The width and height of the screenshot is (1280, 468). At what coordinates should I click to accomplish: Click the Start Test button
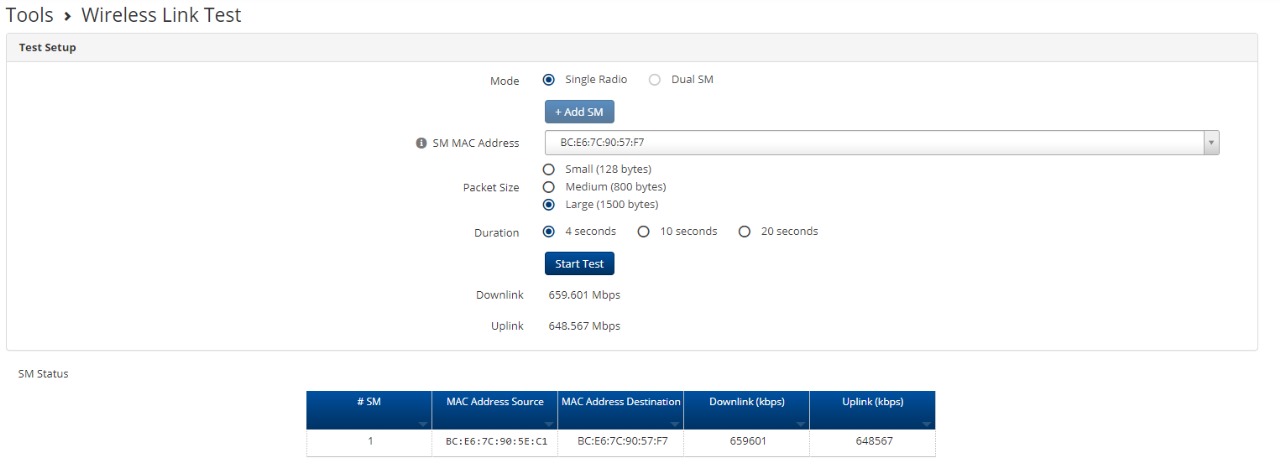(x=579, y=264)
